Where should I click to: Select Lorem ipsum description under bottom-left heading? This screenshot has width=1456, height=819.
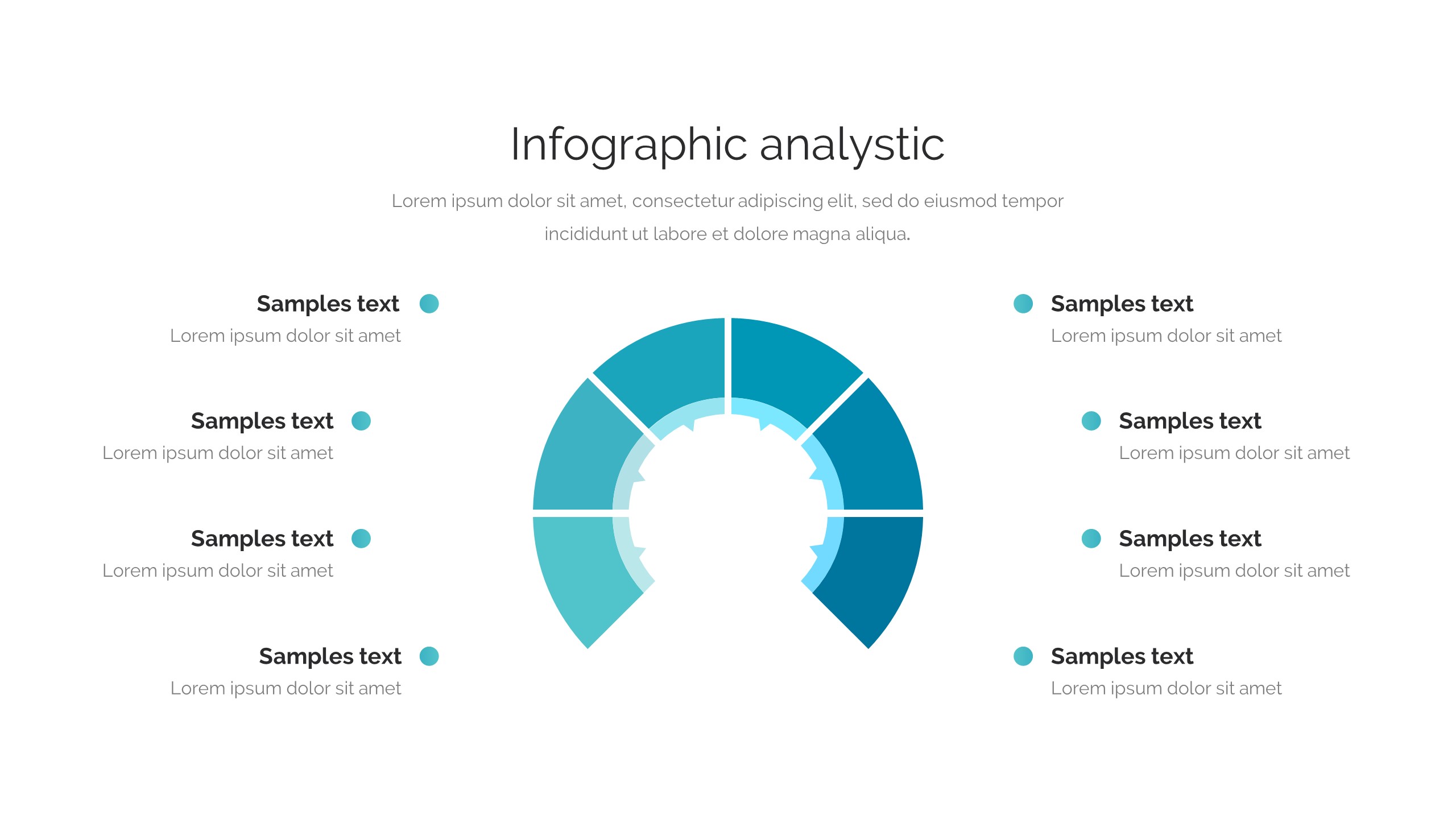(286, 689)
